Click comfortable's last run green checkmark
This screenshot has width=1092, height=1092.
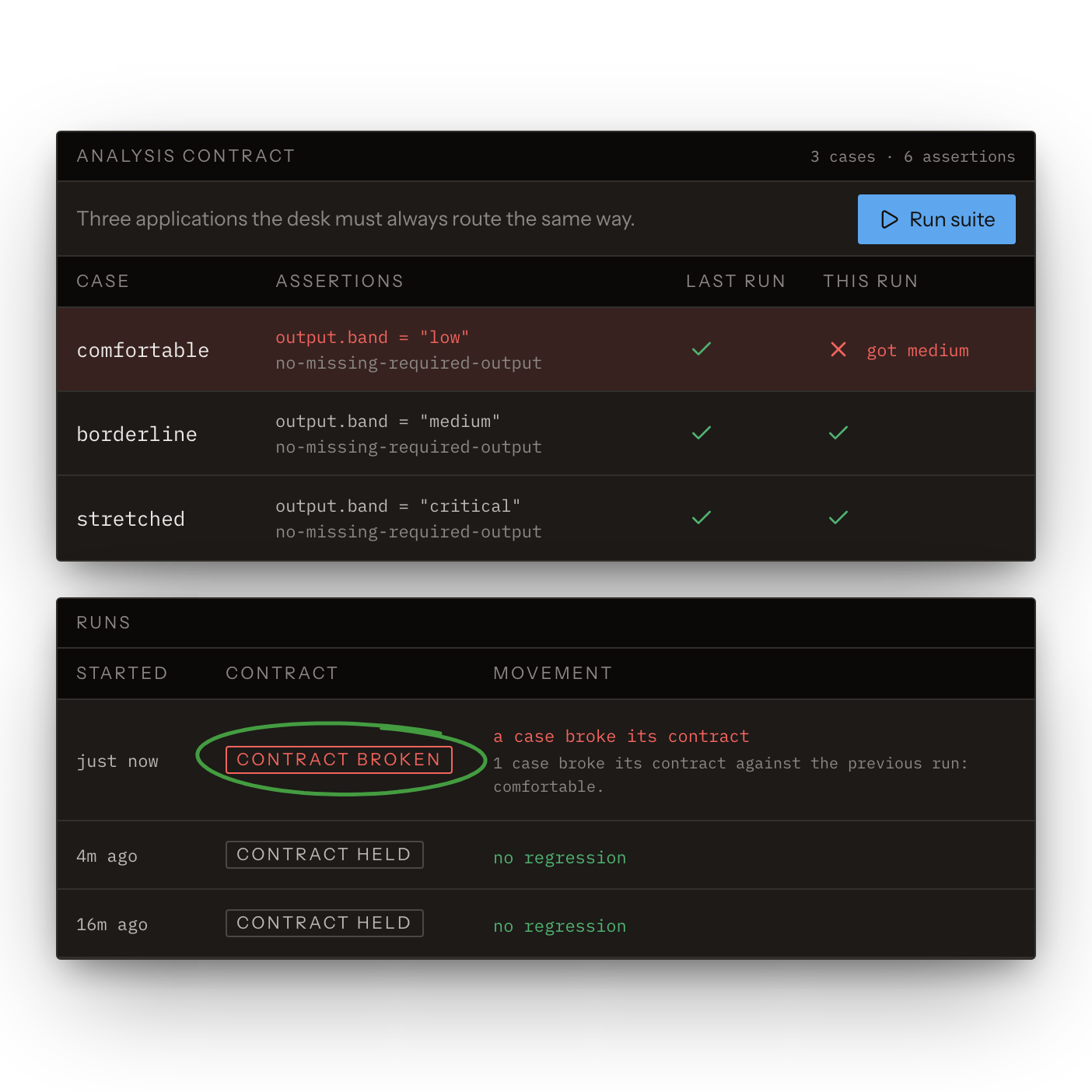pyautogui.click(x=702, y=349)
